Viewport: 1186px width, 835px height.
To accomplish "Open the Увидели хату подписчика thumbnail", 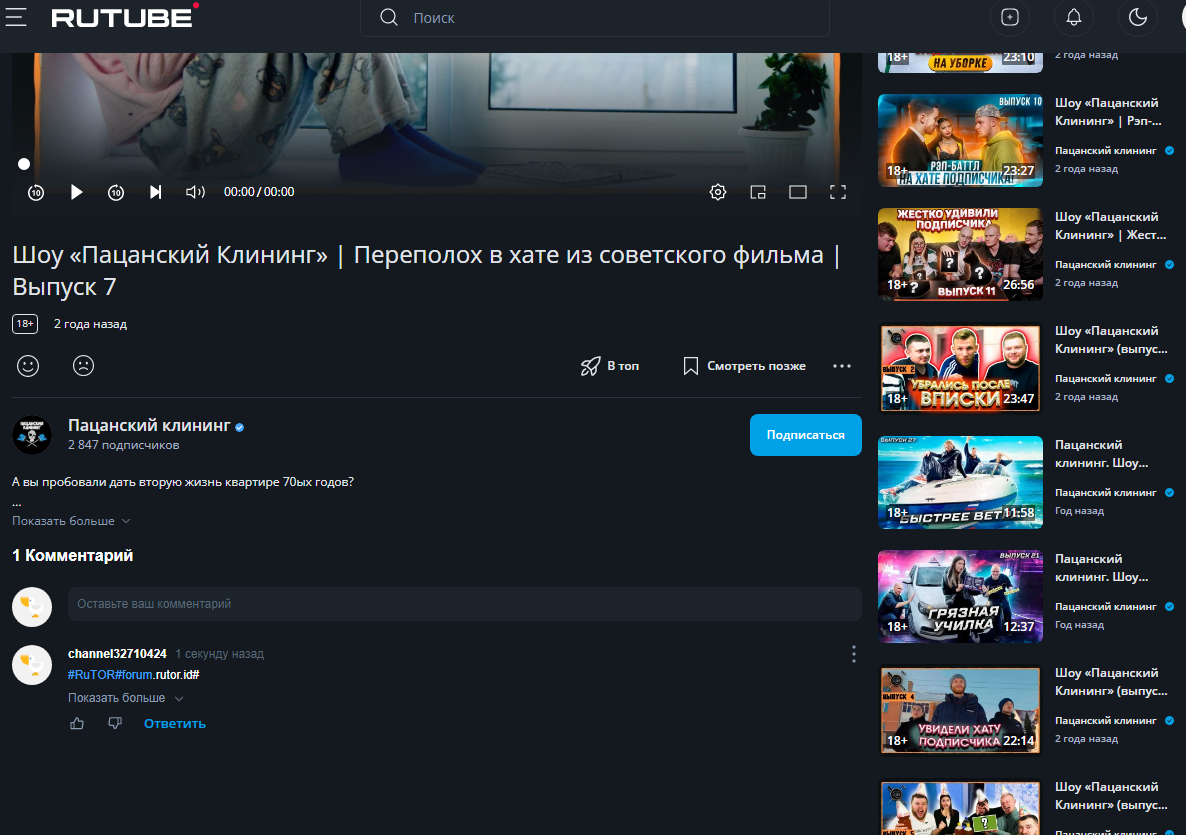I will pyautogui.click(x=960, y=710).
